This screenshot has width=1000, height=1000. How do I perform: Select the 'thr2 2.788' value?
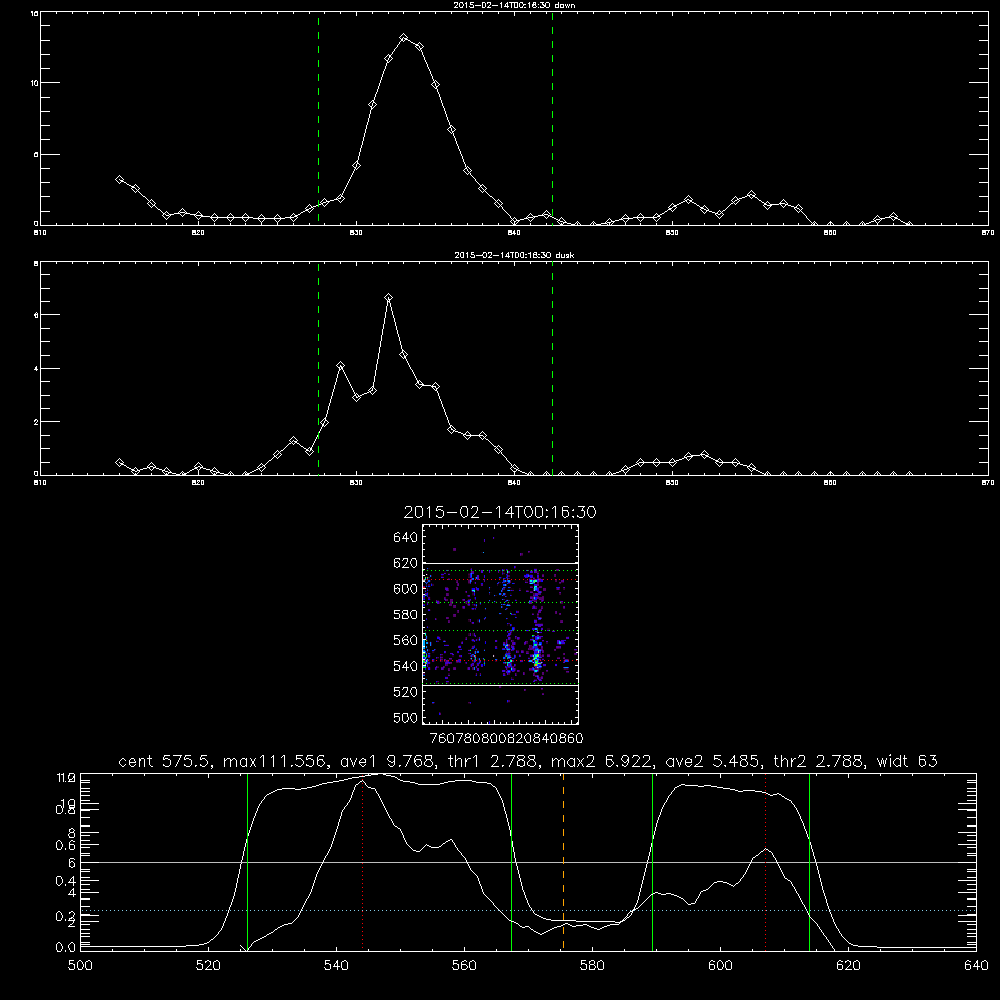tap(816, 761)
